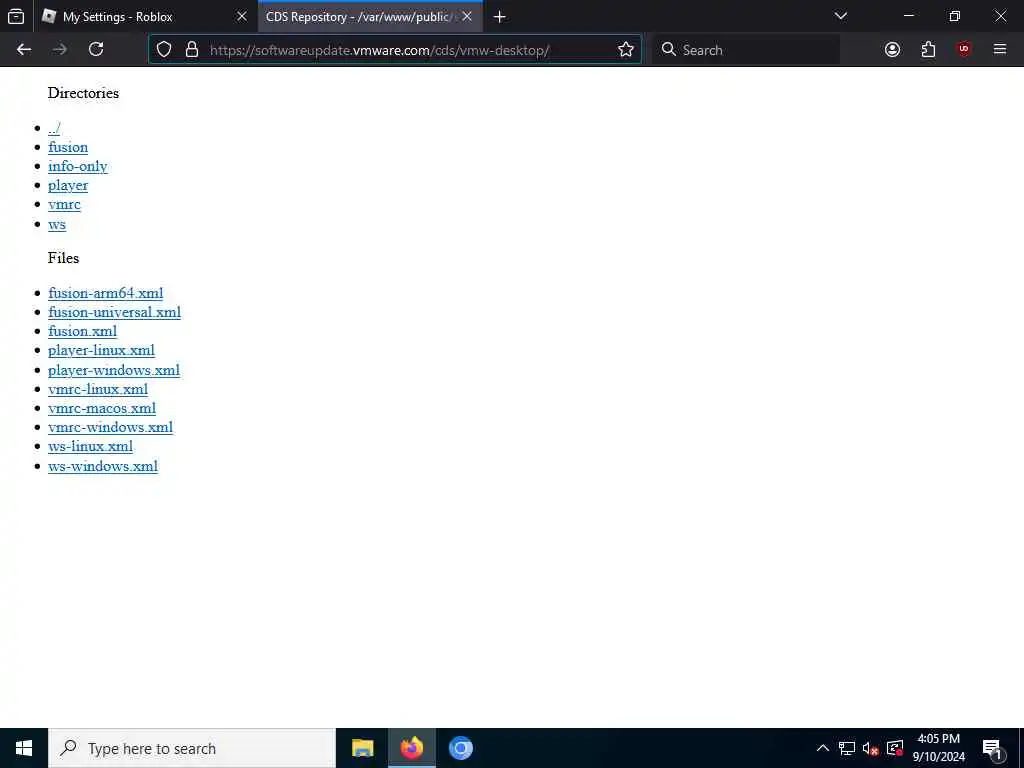Go to parent directory ../ link
This screenshot has width=1024, height=768.
coord(54,128)
